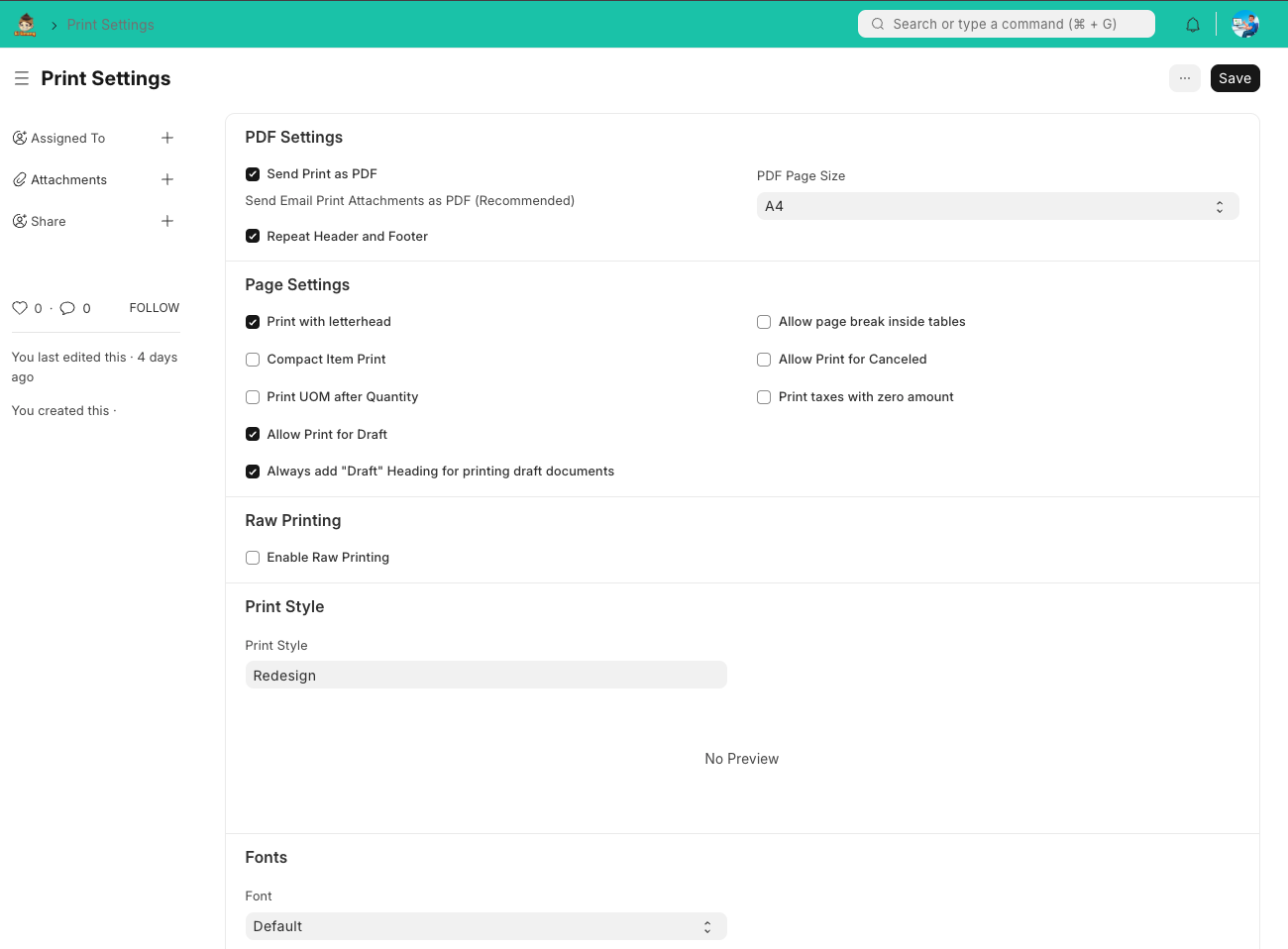Screen dimensions: 1288x949
Task: Uncheck Send Print as PDF
Action: (253, 174)
